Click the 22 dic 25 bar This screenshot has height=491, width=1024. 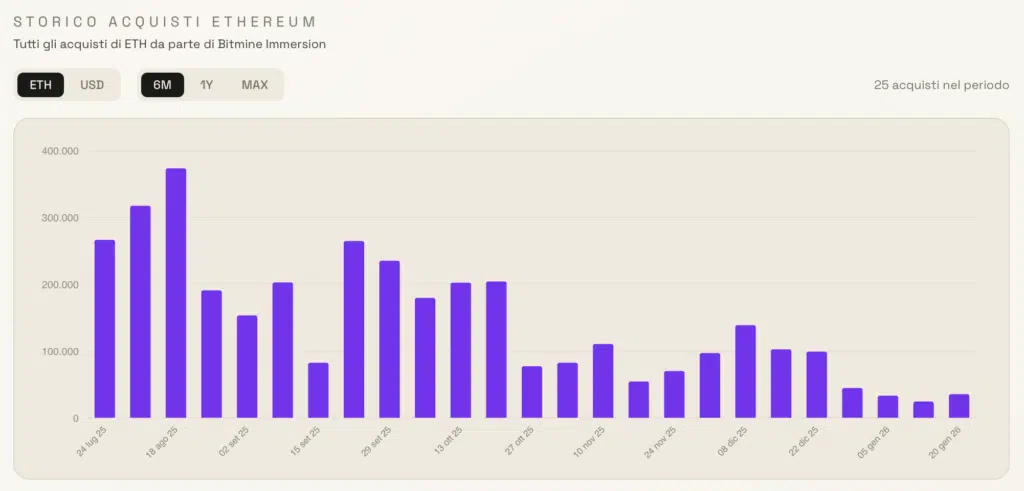[x=816, y=385]
